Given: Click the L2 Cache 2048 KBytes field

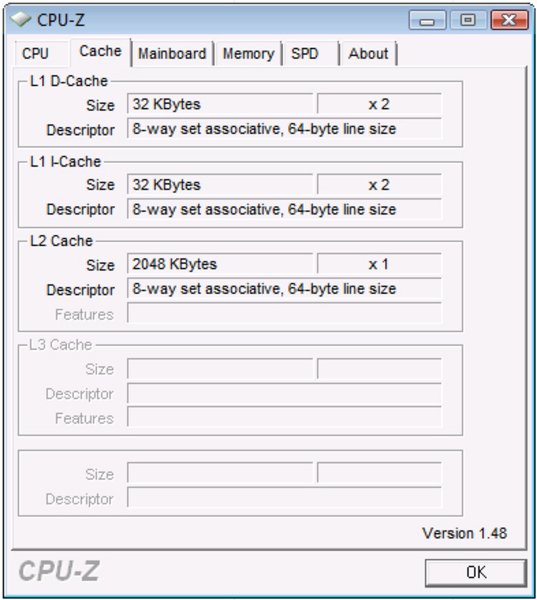Looking at the screenshot, I should pyautogui.click(x=220, y=264).
